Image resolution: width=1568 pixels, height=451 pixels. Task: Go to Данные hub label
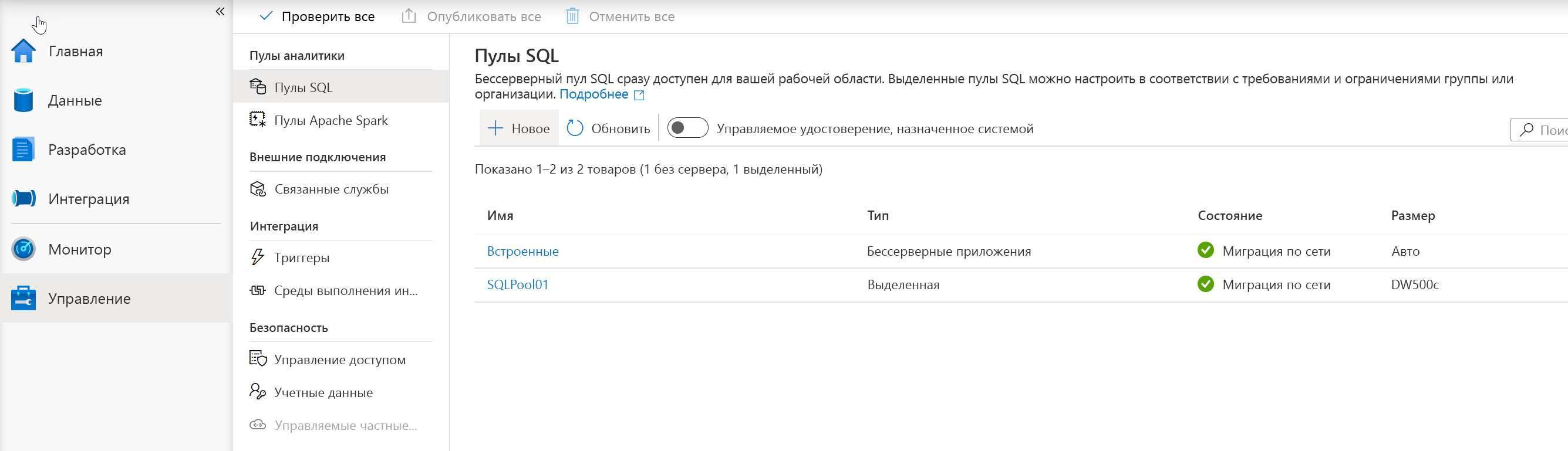(x=75, y=101)
